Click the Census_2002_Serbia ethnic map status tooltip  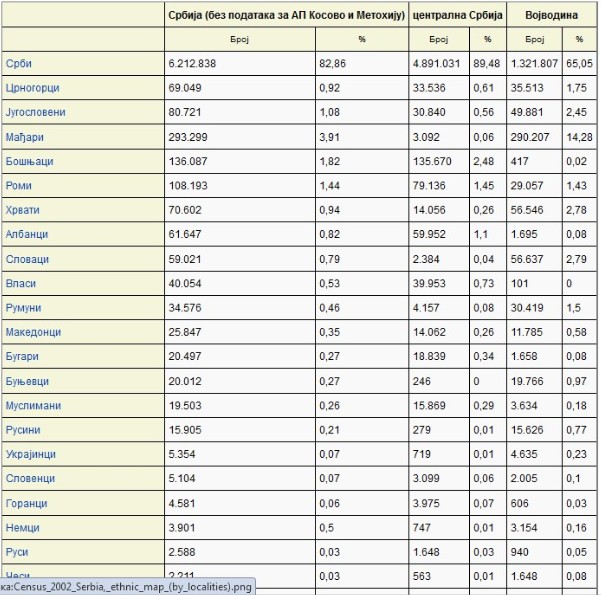click(127, 587)
